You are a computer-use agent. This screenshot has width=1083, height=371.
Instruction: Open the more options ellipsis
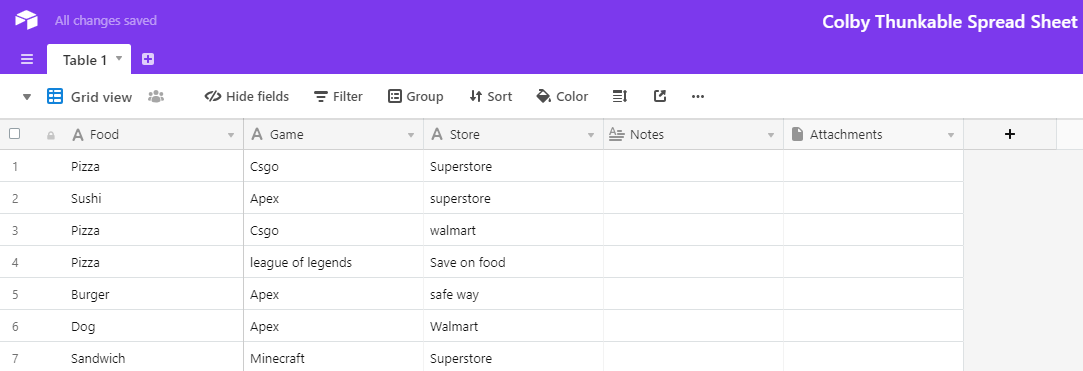(x=698, y=96)
